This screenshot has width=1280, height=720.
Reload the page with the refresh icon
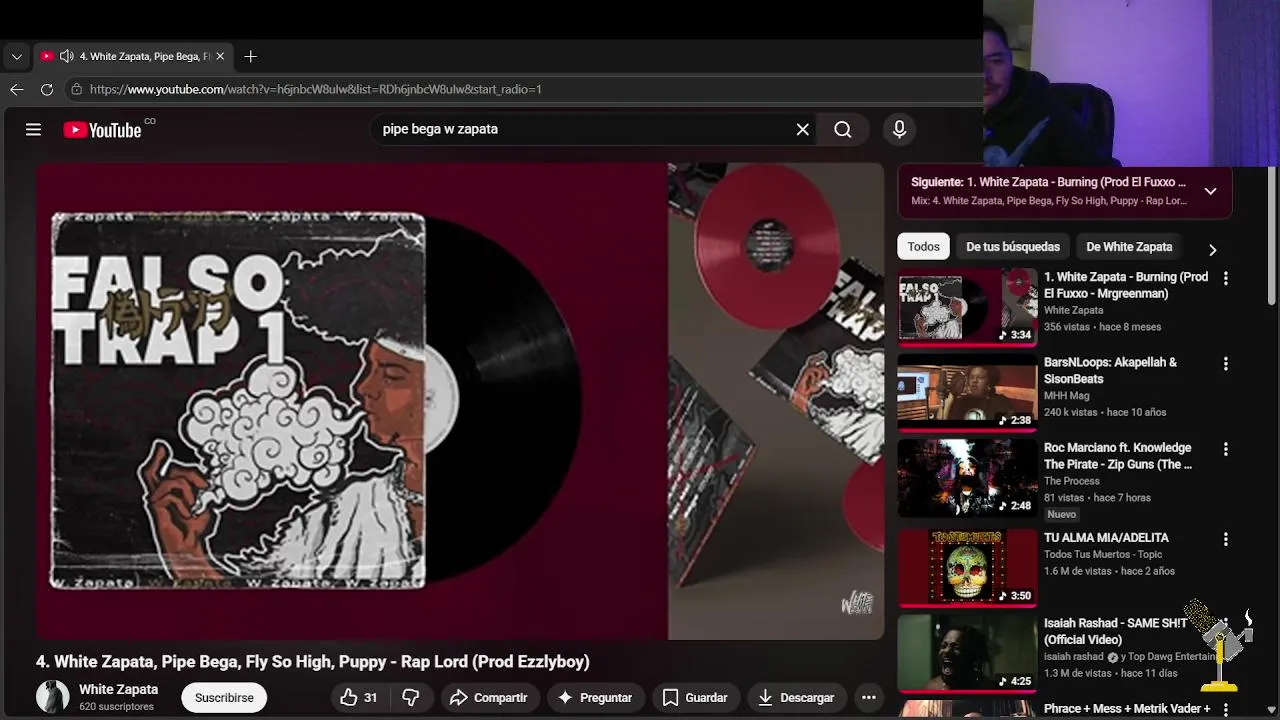[x=46, y=89]
